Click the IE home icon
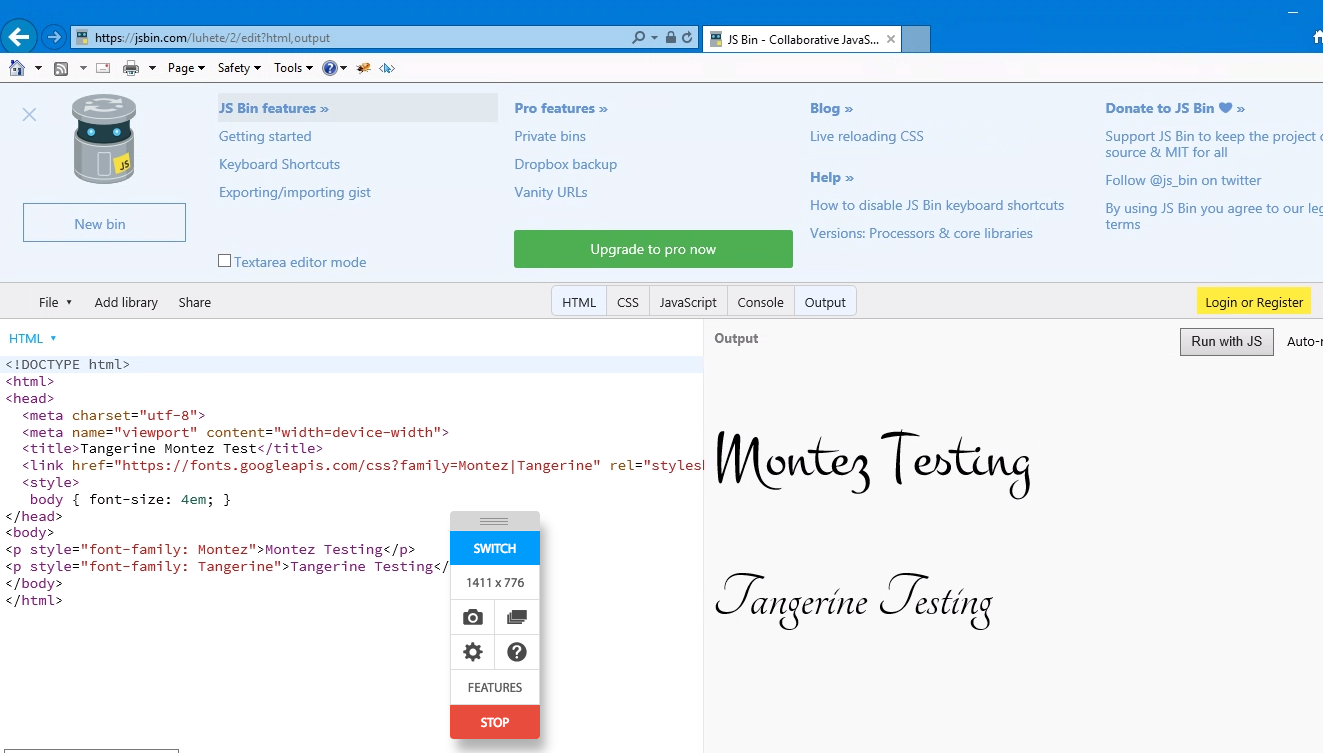 tap(17, 68)
